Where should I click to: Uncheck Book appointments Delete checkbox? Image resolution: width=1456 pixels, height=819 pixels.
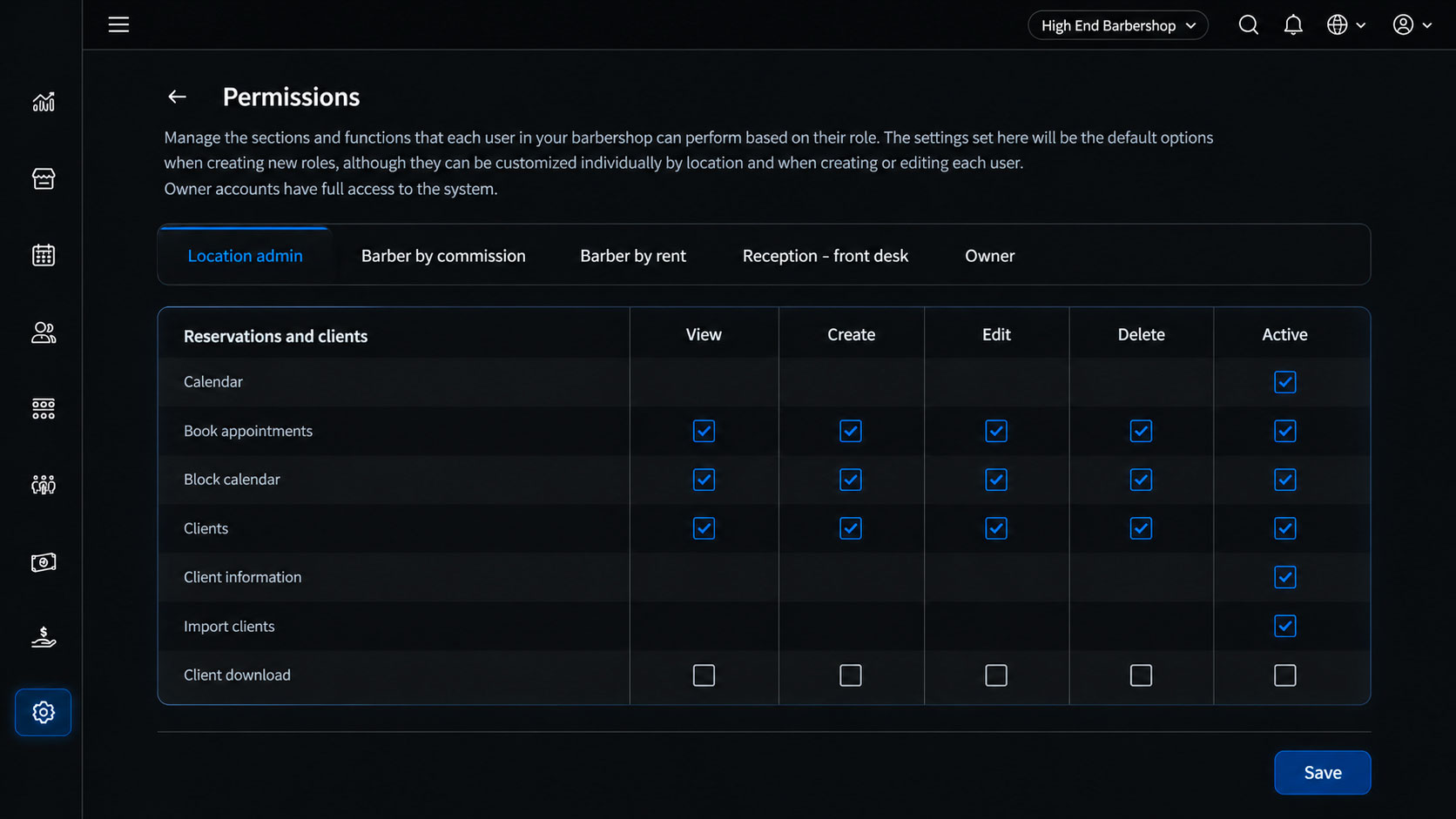click(x=1141, y=431)
